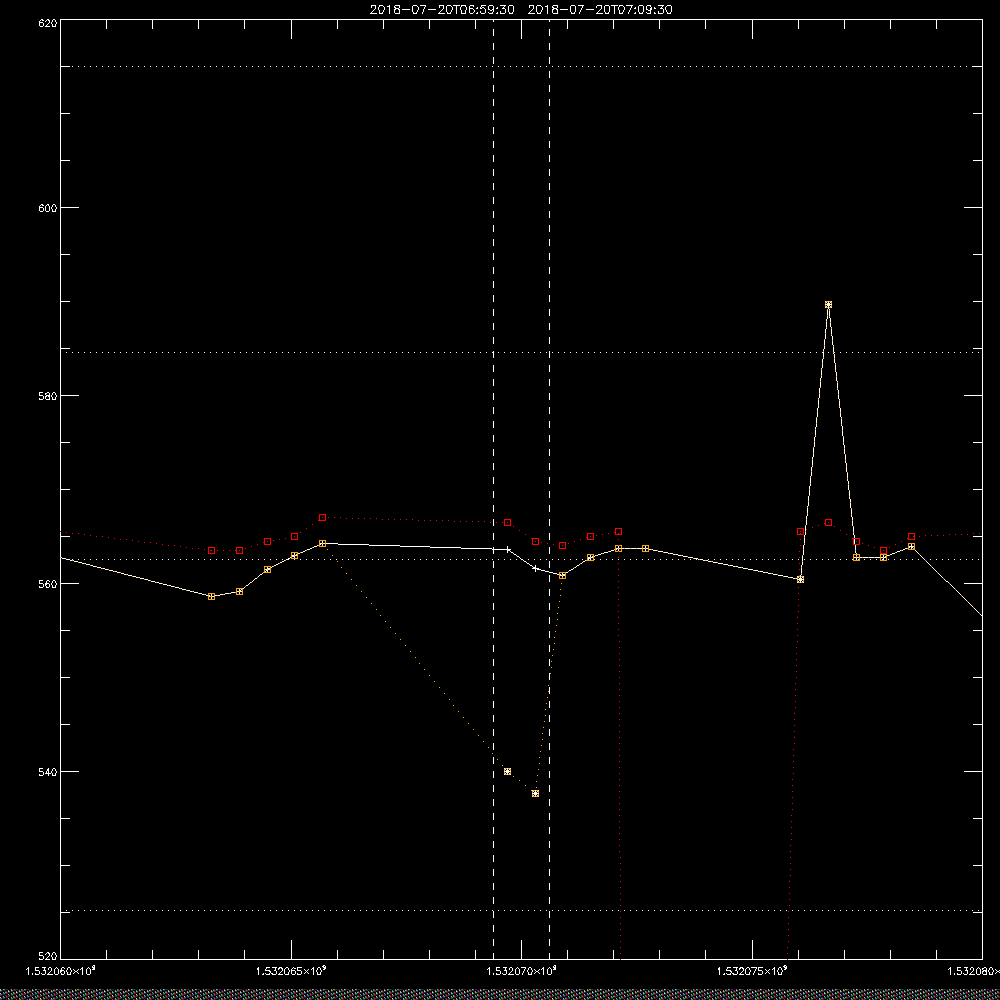The width and height of the screenshot is (1000, 1000).
Task: Click the 2018-07-20T07:09:30 title timestamp
Action: click(600, 10)
